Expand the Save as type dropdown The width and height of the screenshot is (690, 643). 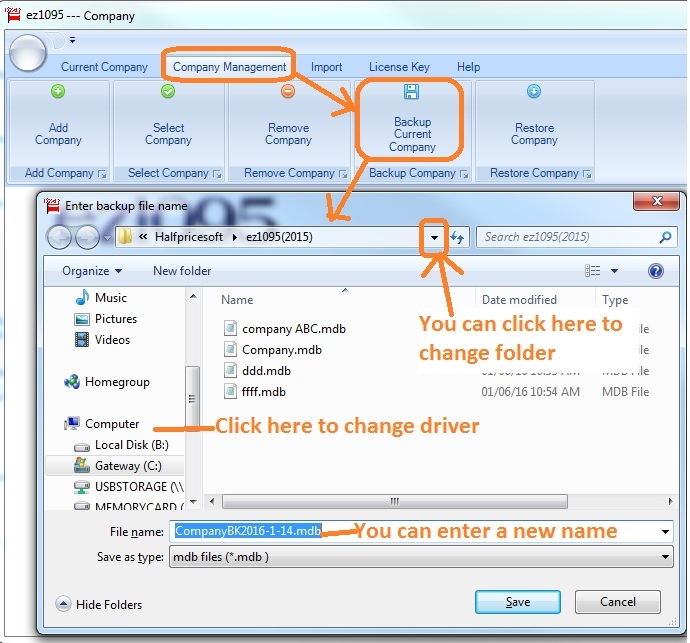665,557
